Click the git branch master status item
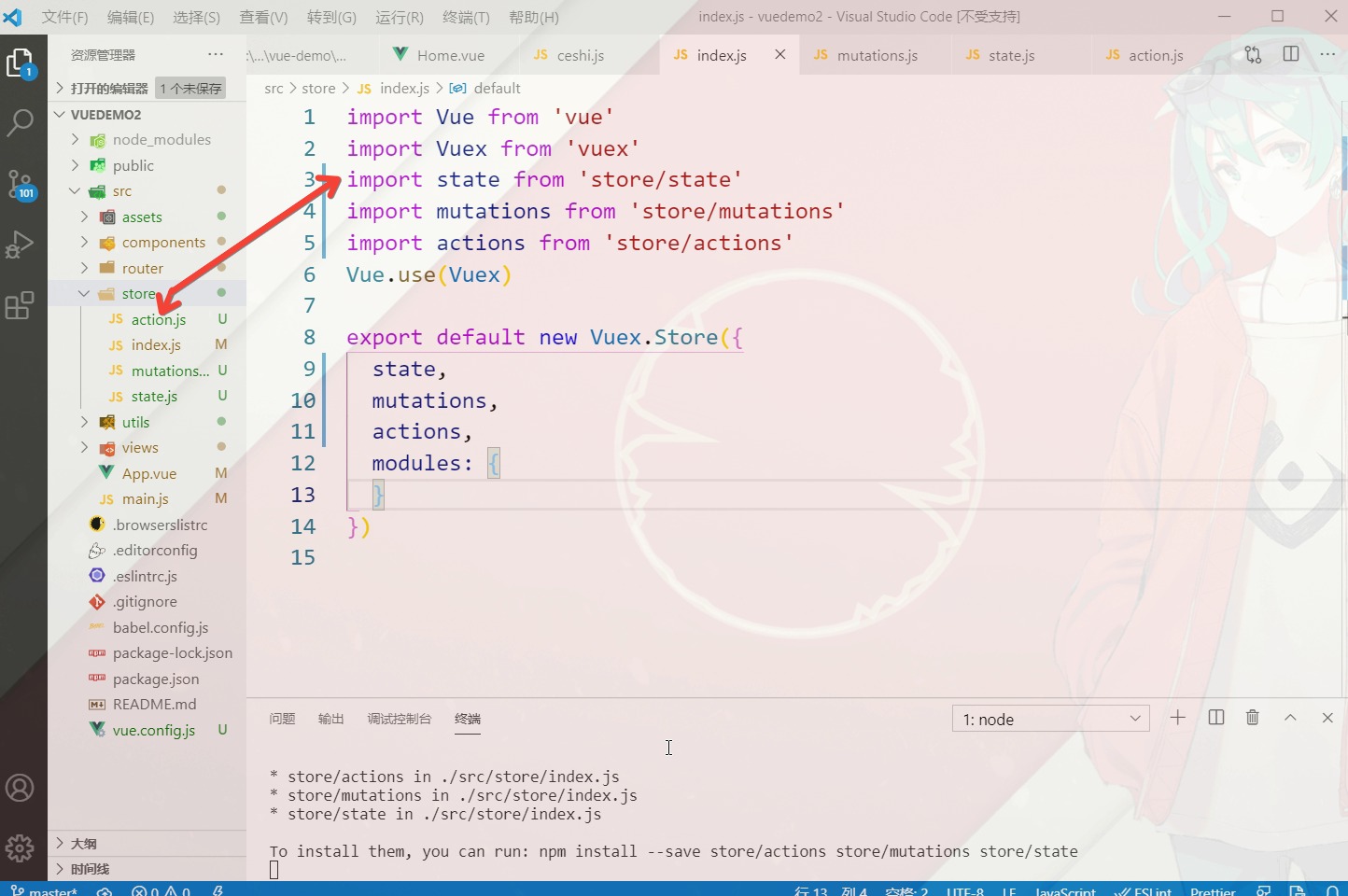The height and width of the screenshot is (896, 1348). [44, 890]
